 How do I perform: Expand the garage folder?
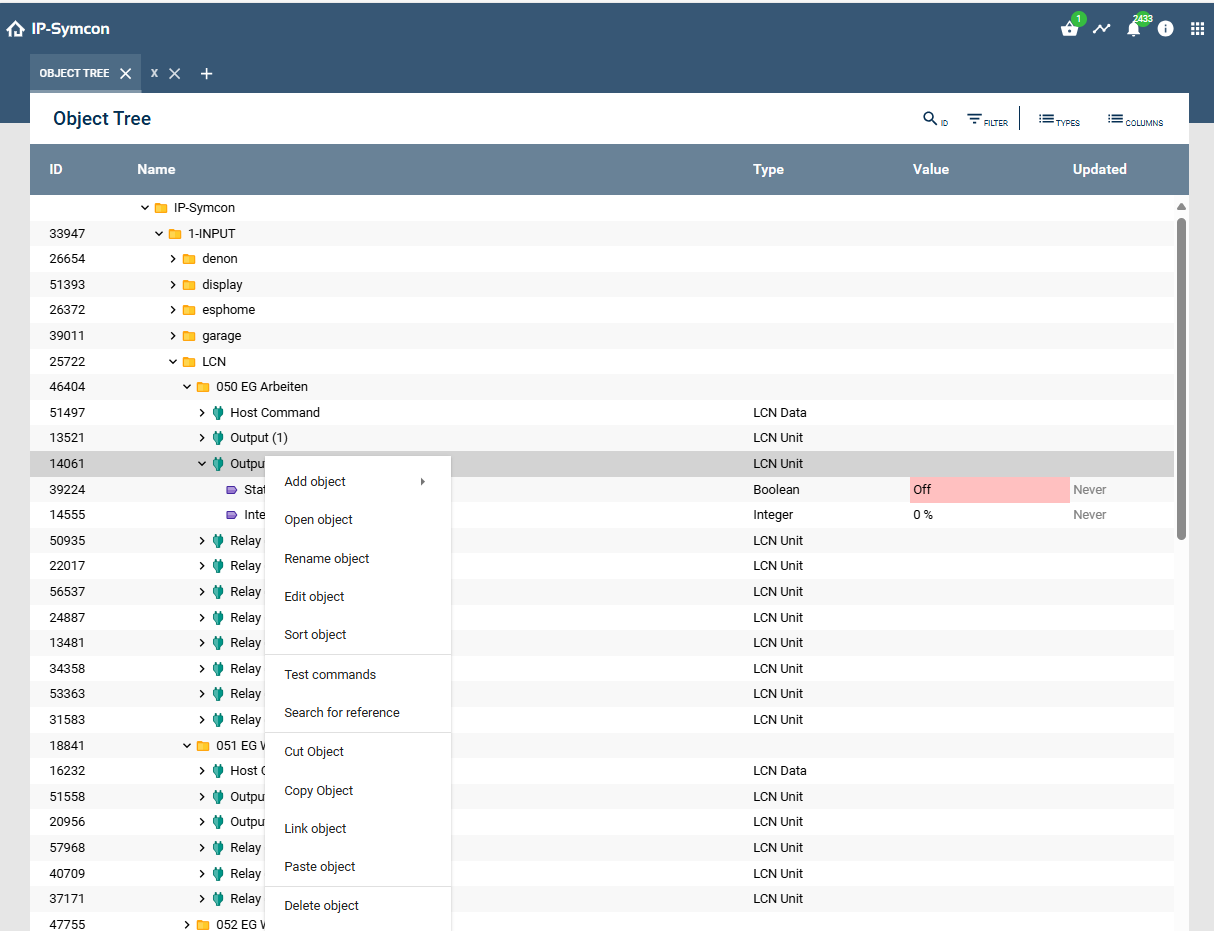[x=173, y=336]
